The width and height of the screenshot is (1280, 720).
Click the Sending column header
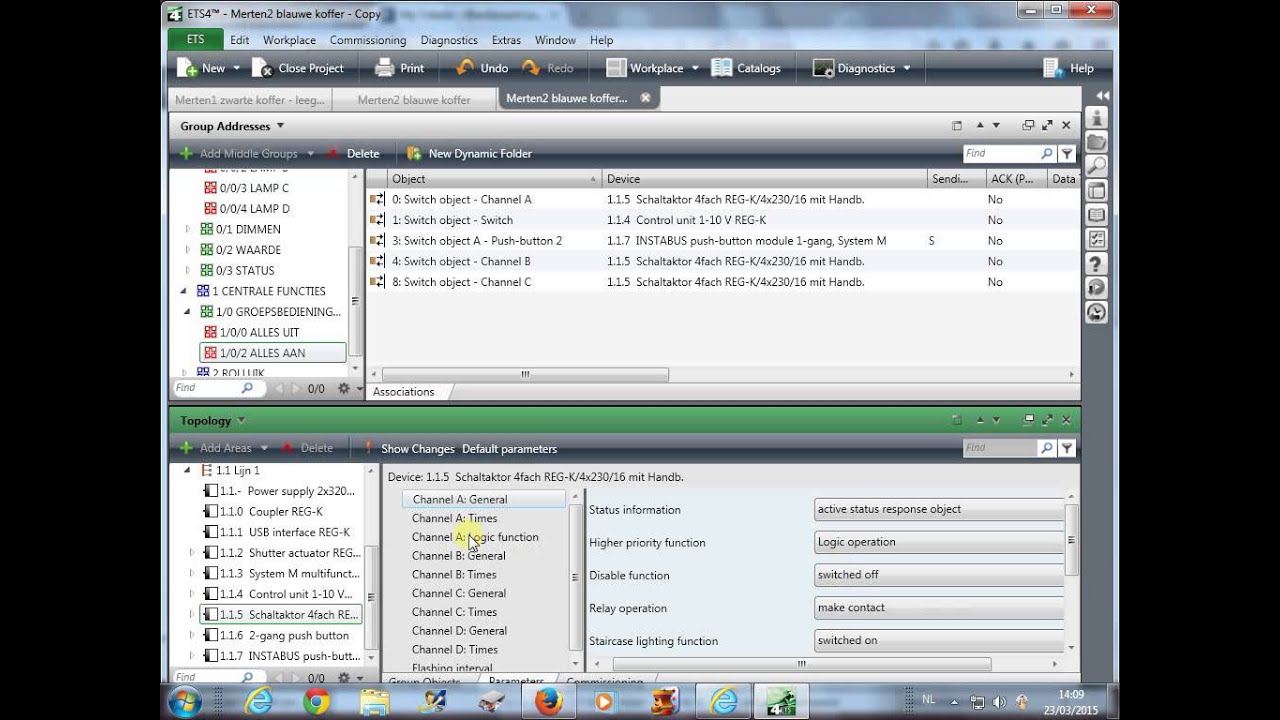pyautogui.click(x=956, y=179)
